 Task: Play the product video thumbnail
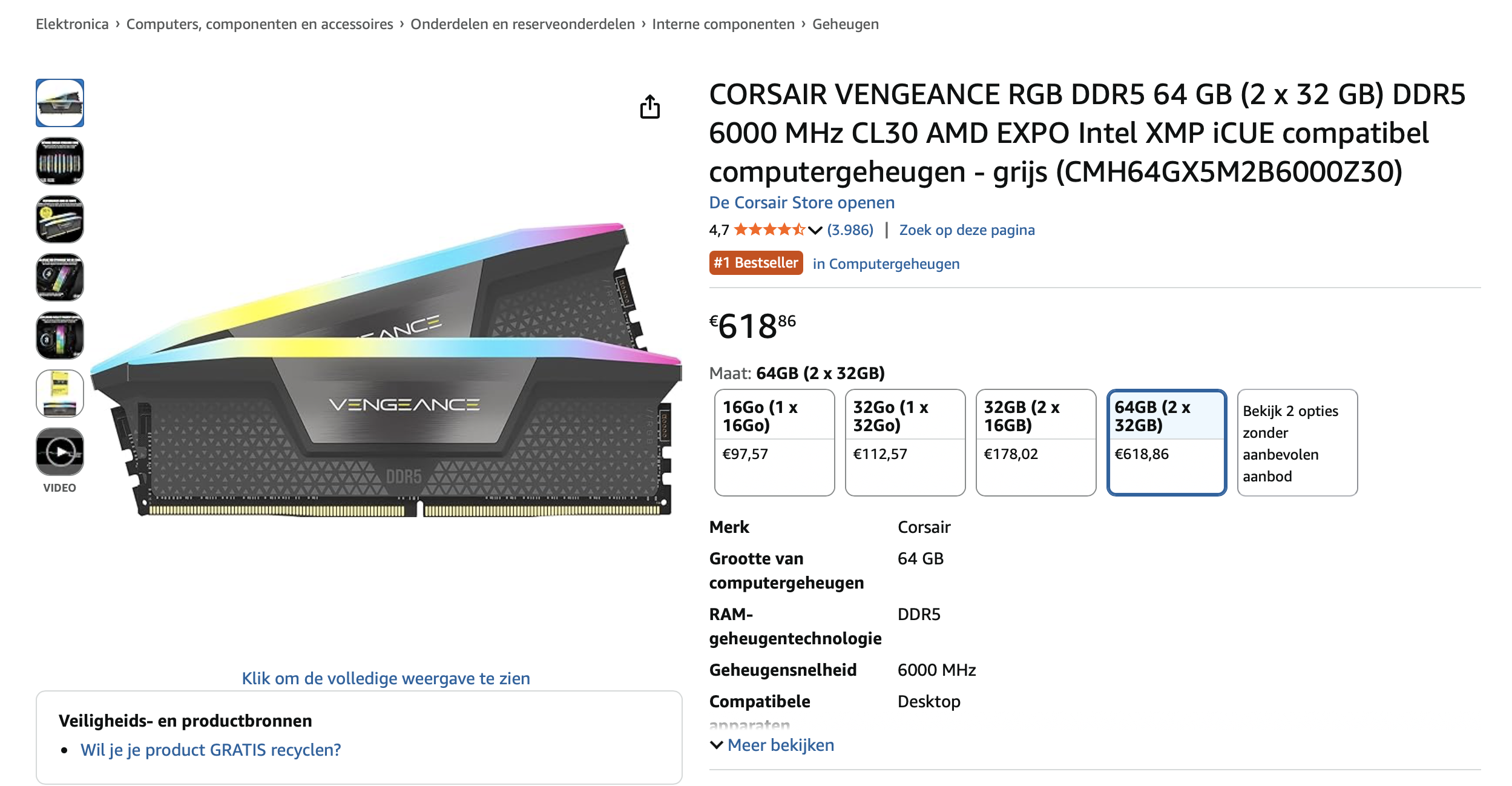[60, 452]
